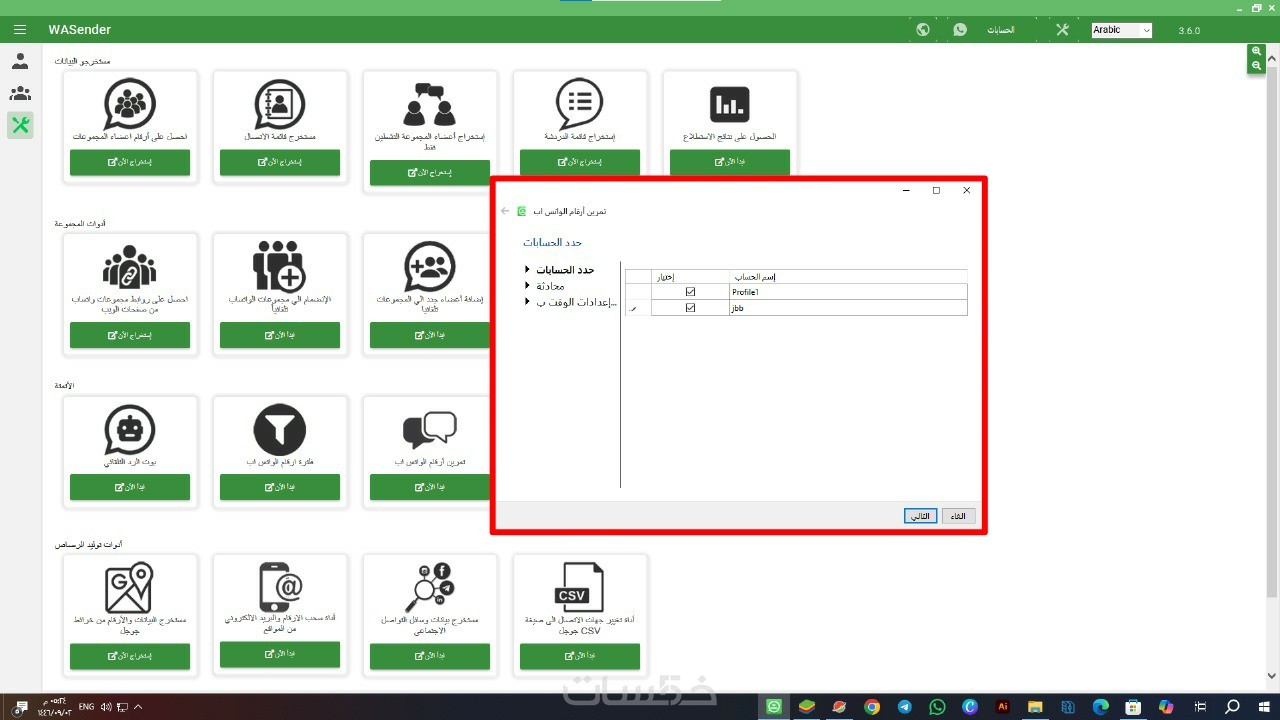Screen dimensions: 1280x720
Task: Click Start Now under number filter card
Action: click(x=280, y=487)
